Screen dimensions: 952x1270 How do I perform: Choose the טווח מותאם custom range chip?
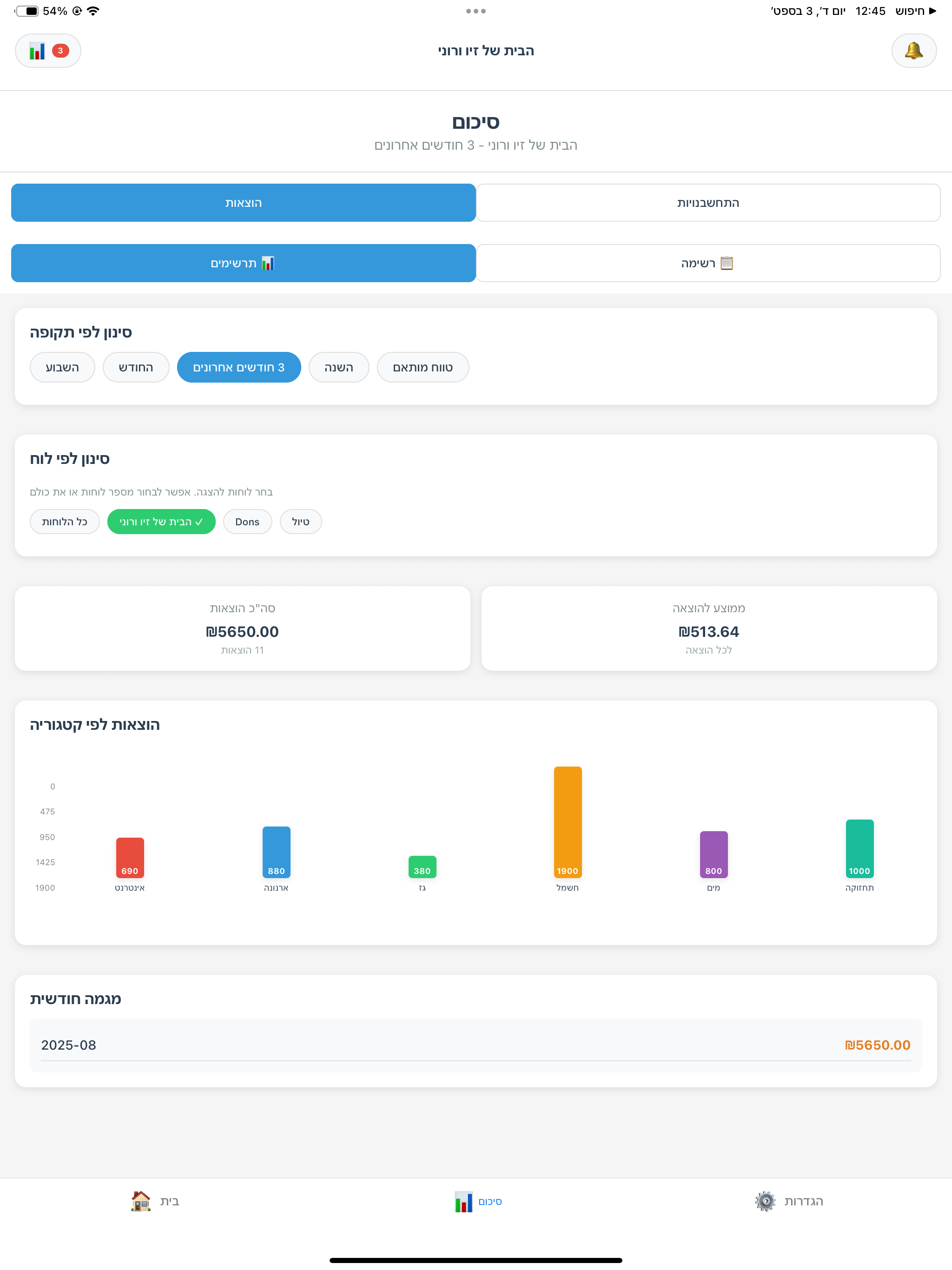coord(423,367)
